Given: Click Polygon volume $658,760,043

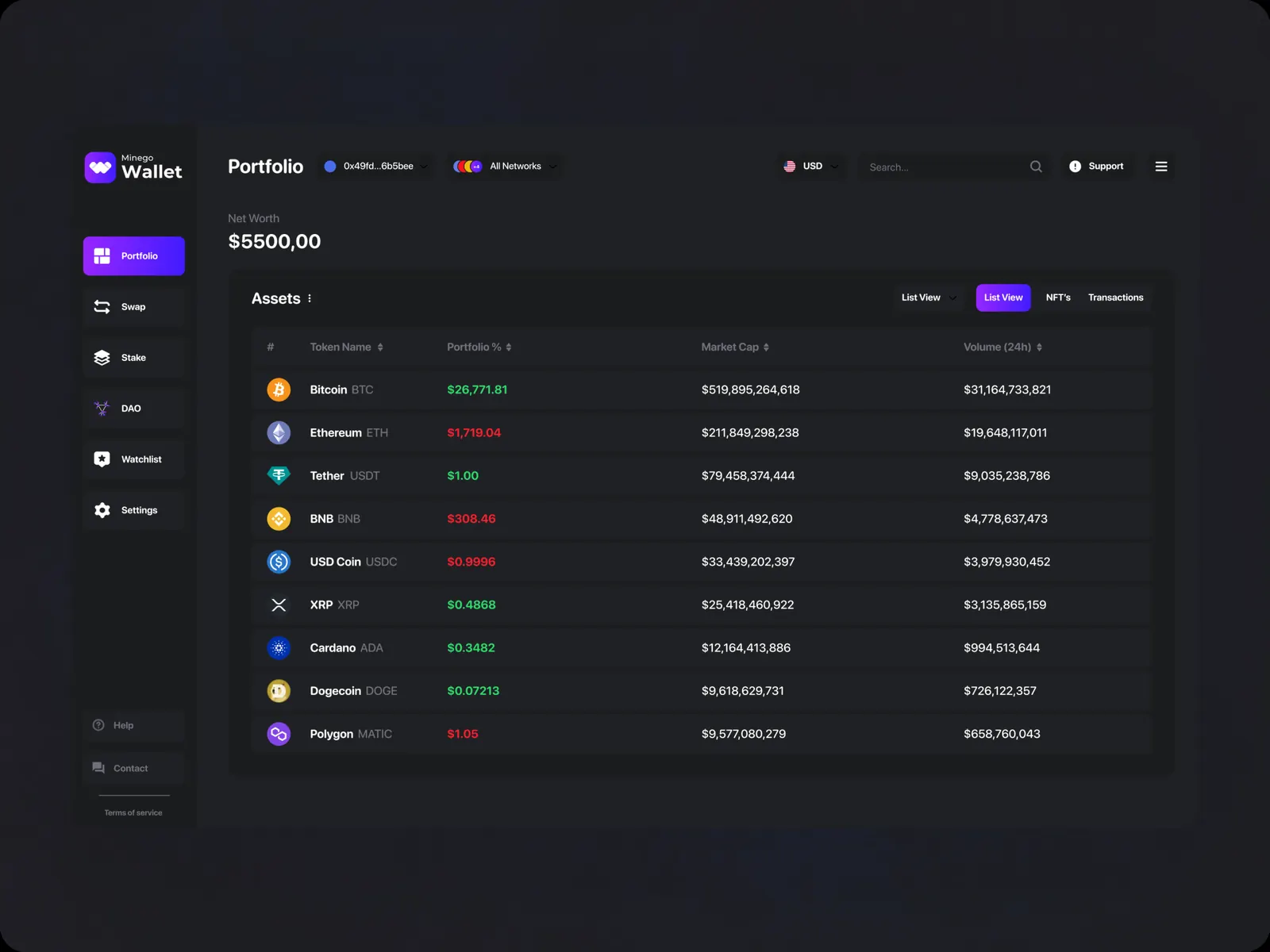Looking at the screenshot, I should 1002,734.
